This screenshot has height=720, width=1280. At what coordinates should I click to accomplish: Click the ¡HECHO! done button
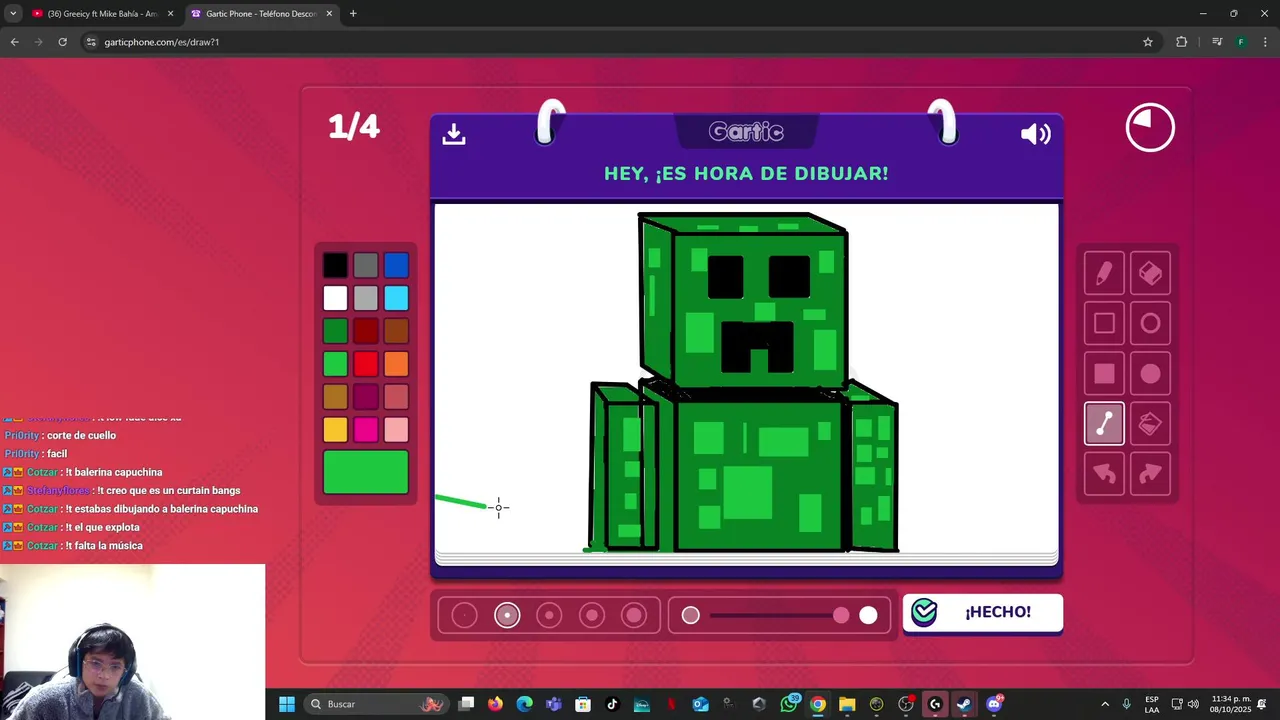[983, 613]
